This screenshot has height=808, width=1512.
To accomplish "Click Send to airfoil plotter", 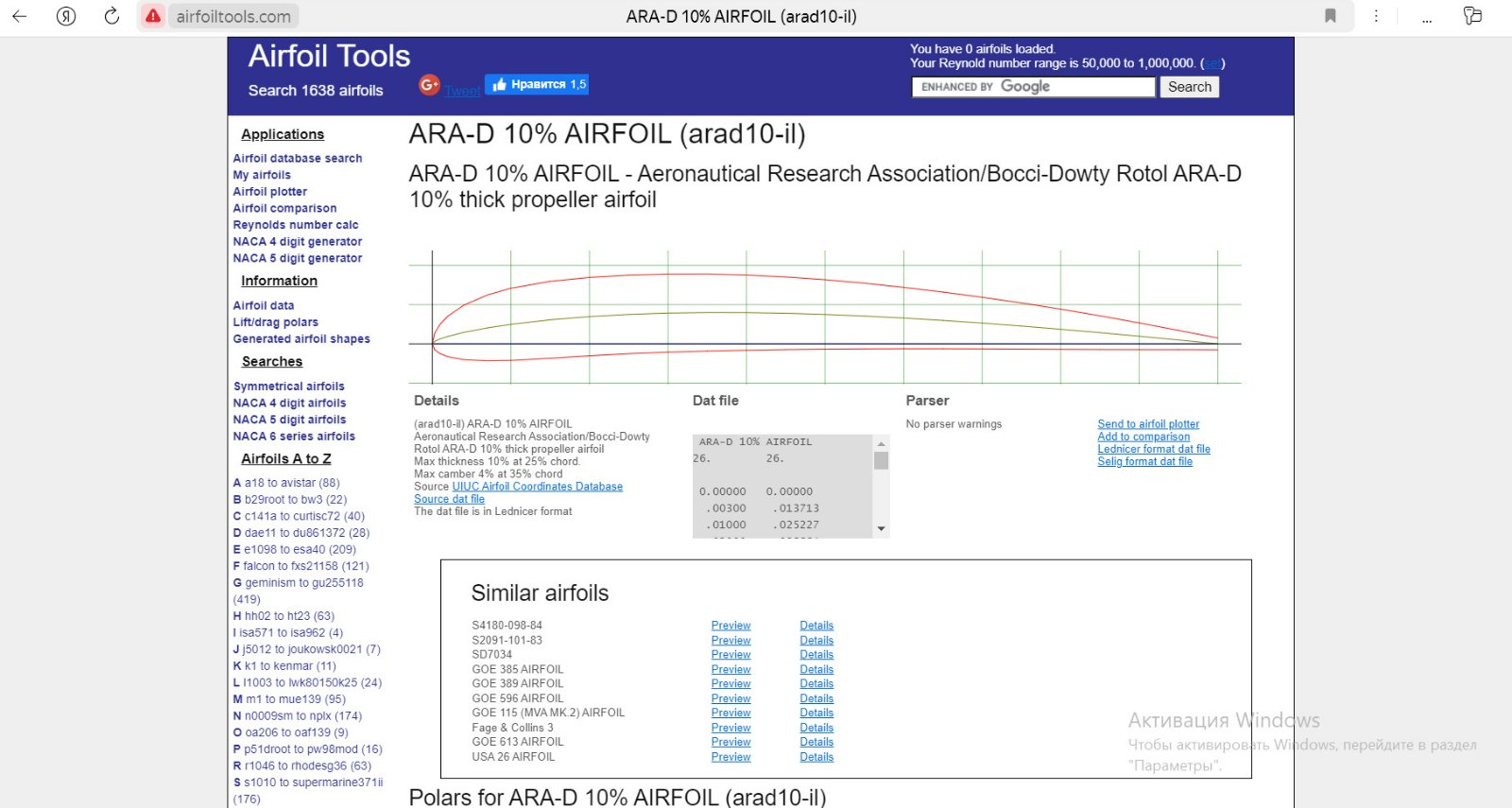I will [x=1148, y=424].
